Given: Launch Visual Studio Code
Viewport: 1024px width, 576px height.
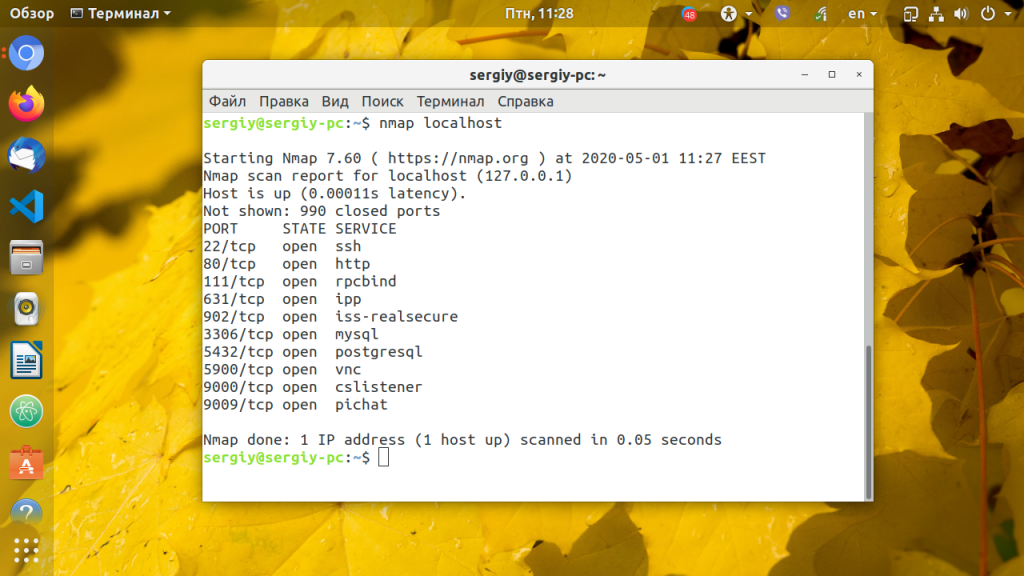Looking at the screenshot, I should [27, 206].
